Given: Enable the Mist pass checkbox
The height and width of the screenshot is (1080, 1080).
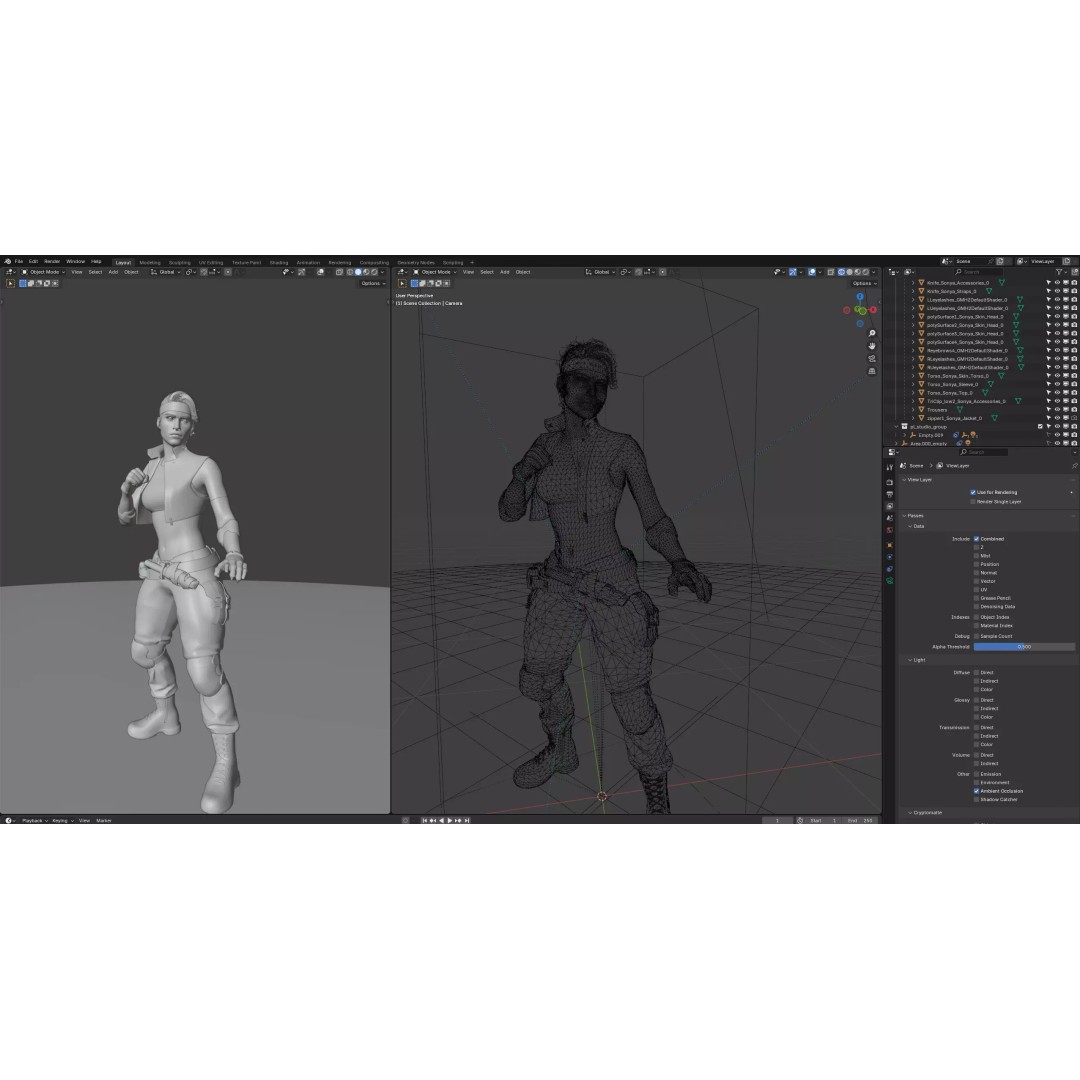Looking at the screenshot, I should point(976,556).
